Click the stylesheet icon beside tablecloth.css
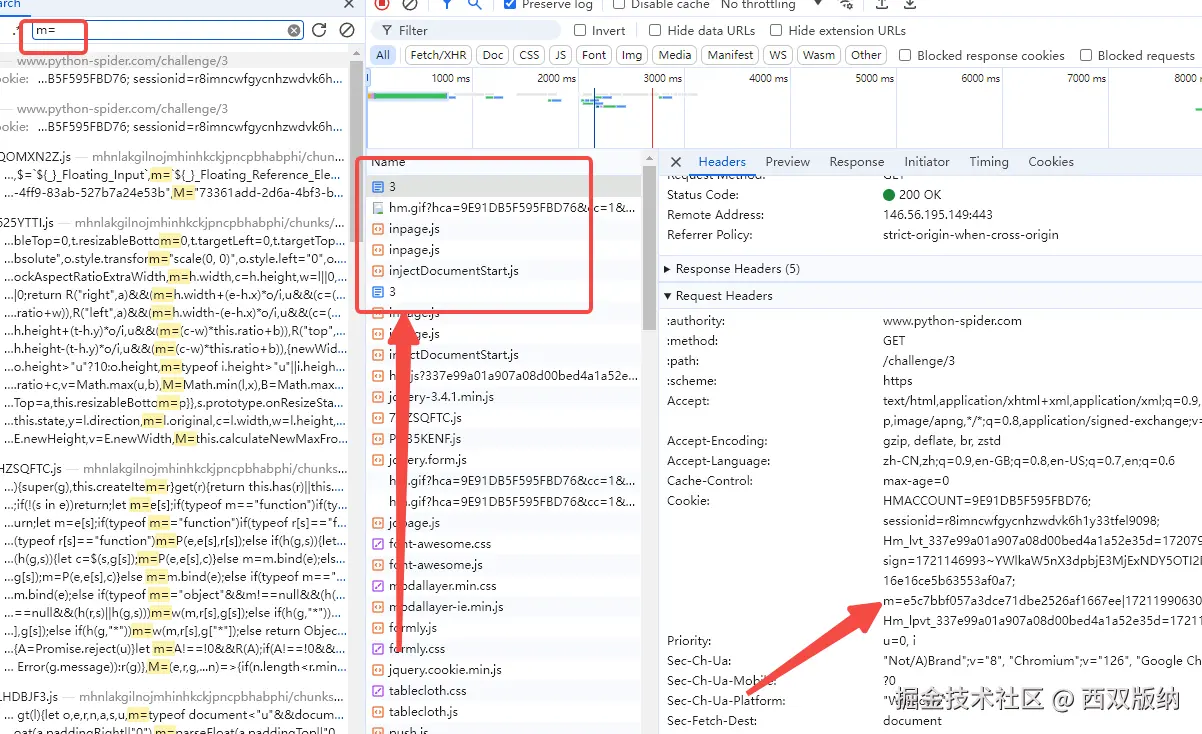Image resolution: width=1202 pixels, height=734 pixels. (x=378, y=691)
